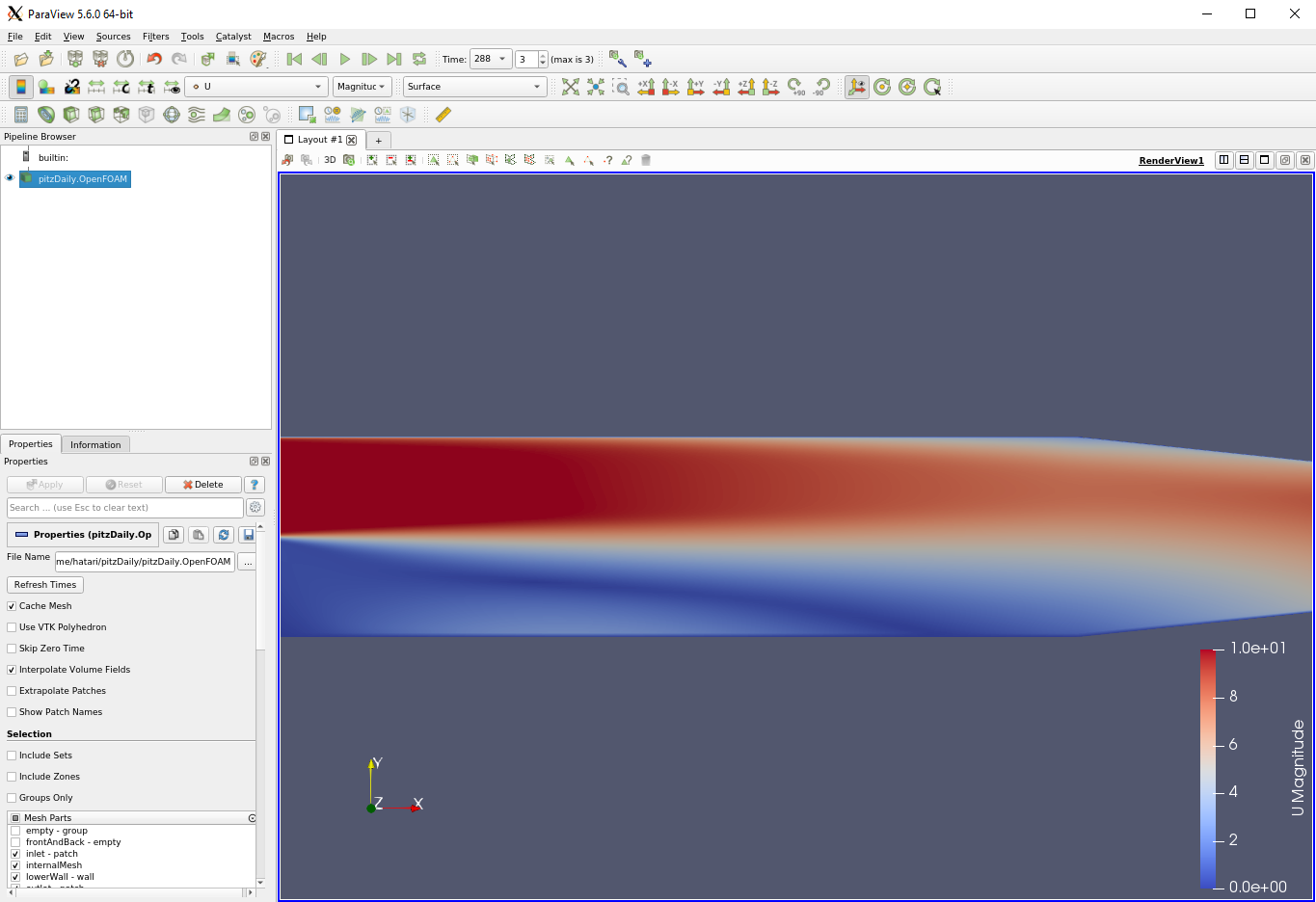The image size is (1316, 902).
Task: Switch to the Information tab
Action: click(95, 444)
